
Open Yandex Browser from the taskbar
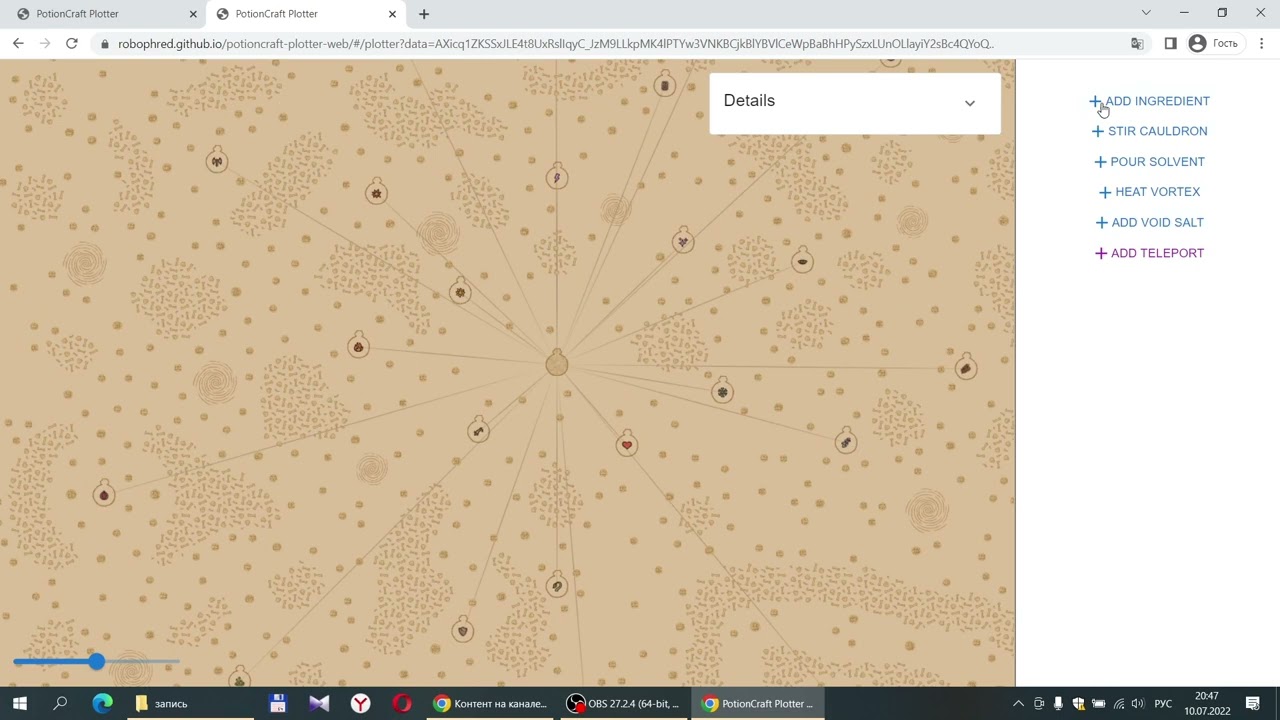[360, 704]
